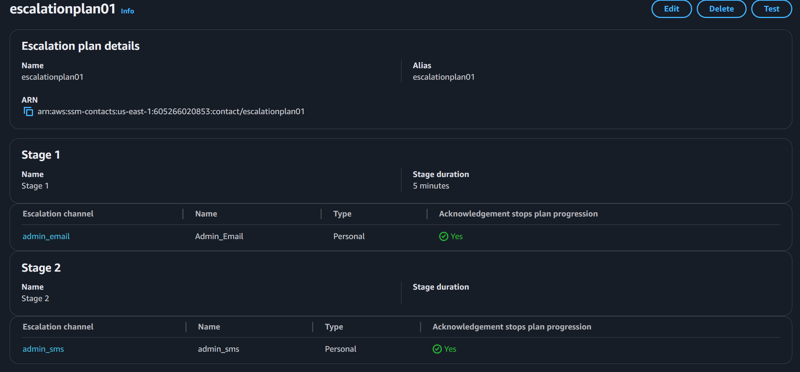Click the green check icon in admin_email row
This screenshot has height=372, width=800.
pos(443,236)
